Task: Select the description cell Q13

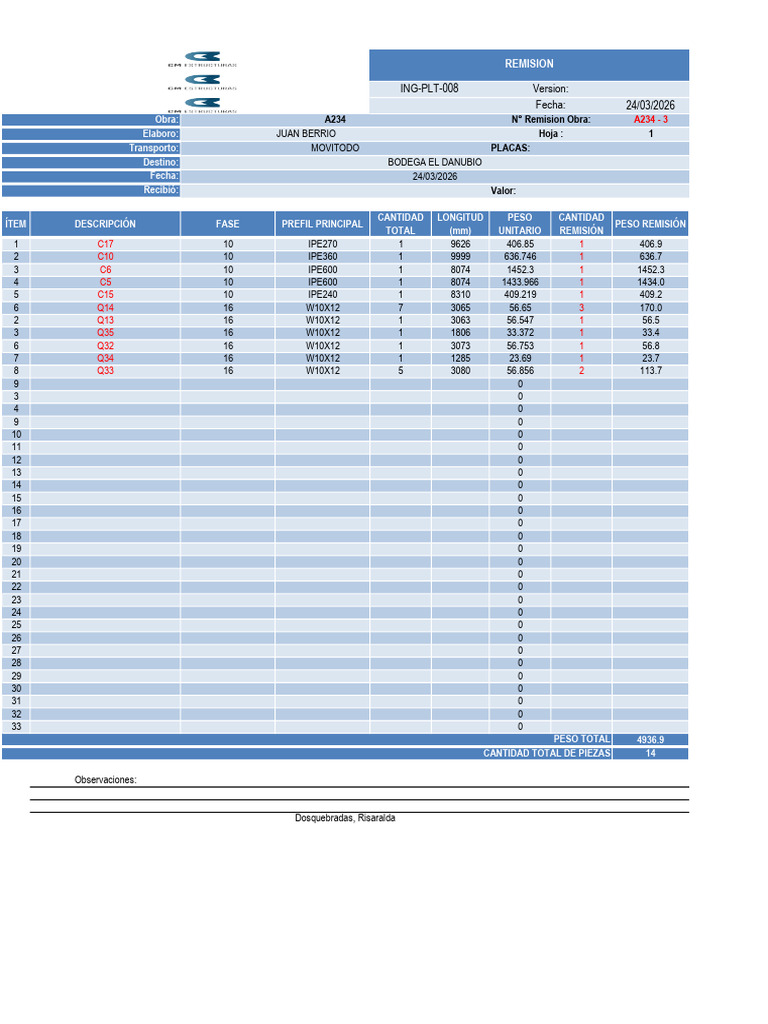Action: pos(105,320)
